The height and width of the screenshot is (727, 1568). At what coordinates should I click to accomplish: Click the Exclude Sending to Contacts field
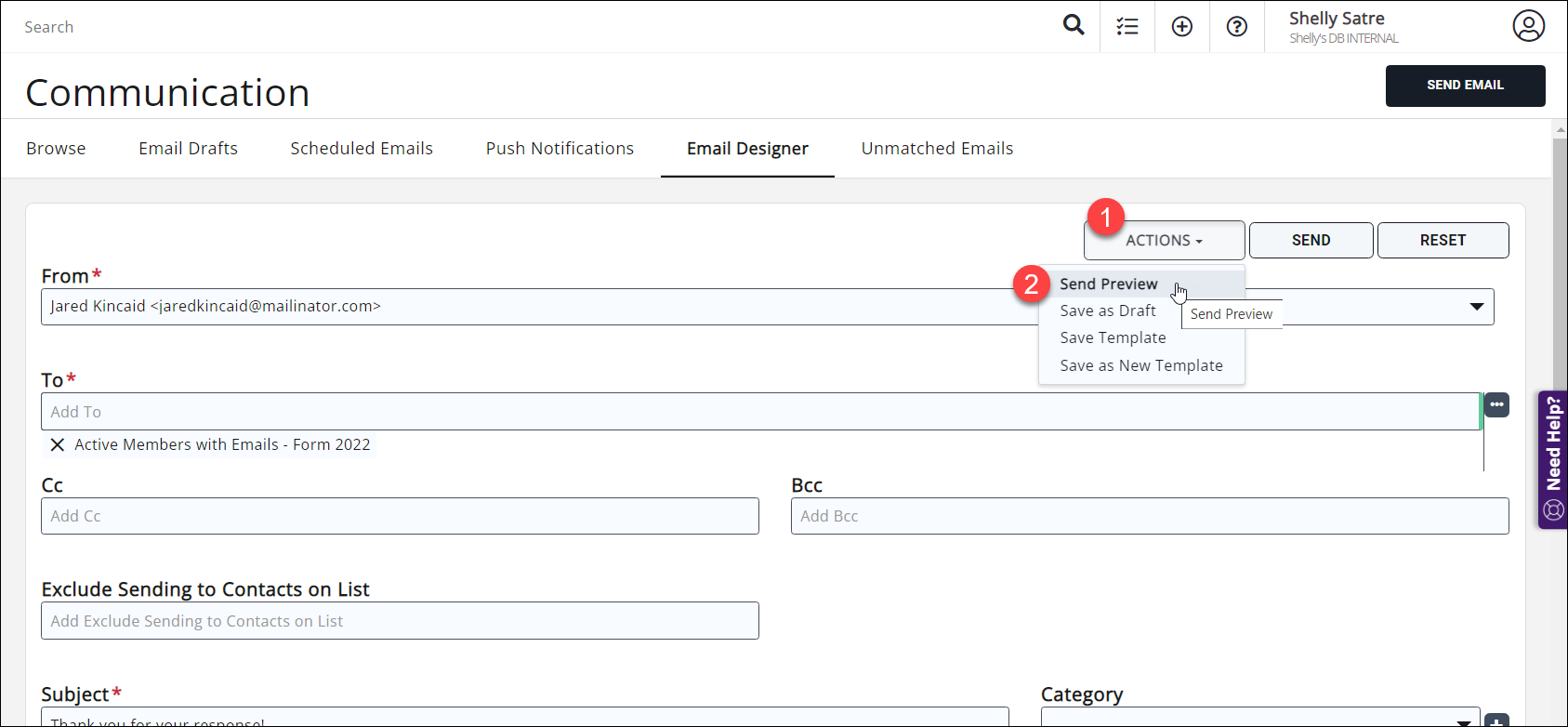point(400,621)
